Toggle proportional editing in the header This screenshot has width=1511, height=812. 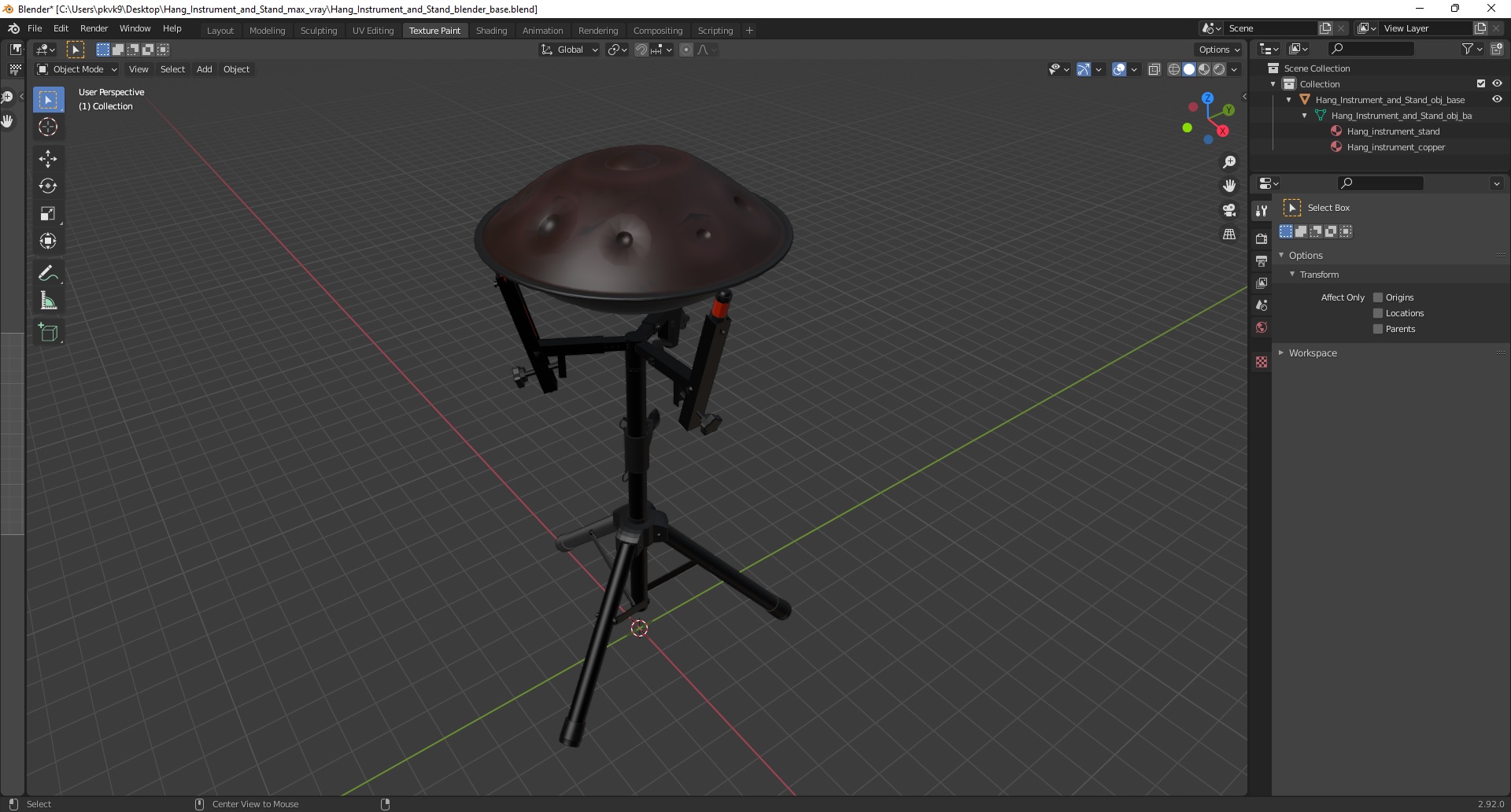click(x=686, y=50)
